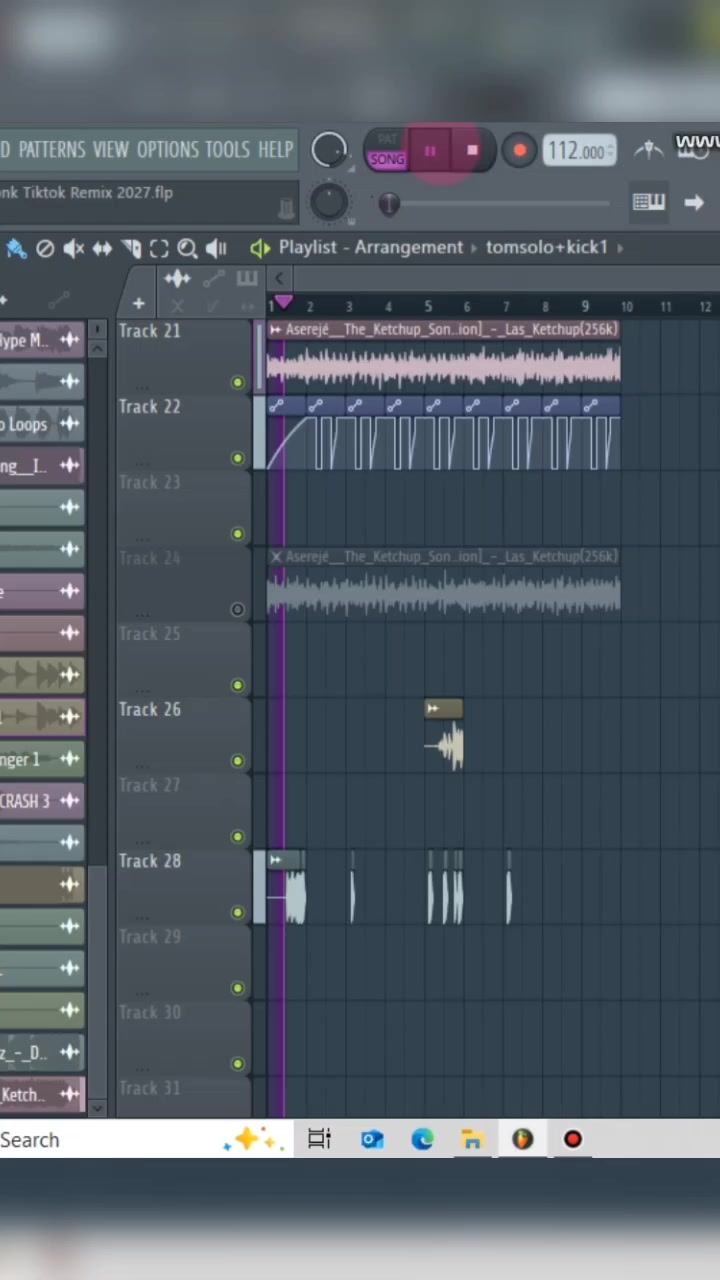
Task: Collapse picker with the left arrow
Action: click(x=280, y=279)
